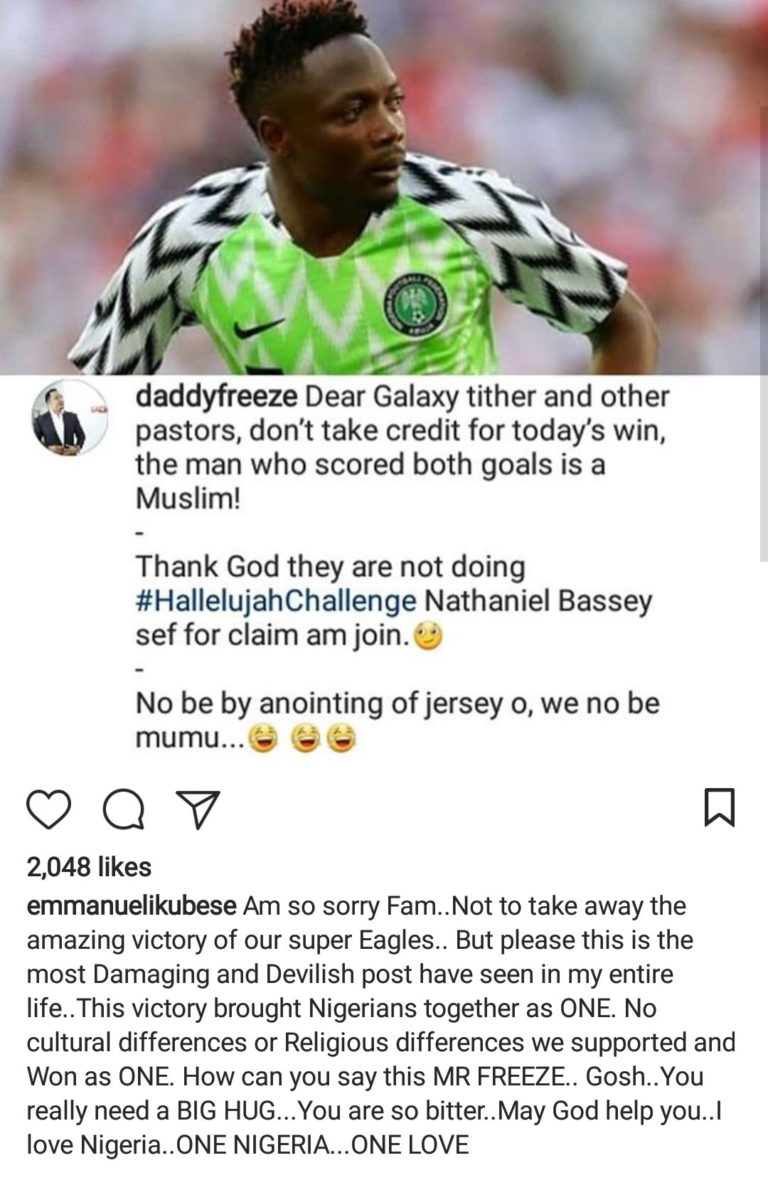Image resolution: width=768 pixels, height=1180 pixels.
Task: Share the post with the paper-plane icon
Action: (x=196, y=808)
